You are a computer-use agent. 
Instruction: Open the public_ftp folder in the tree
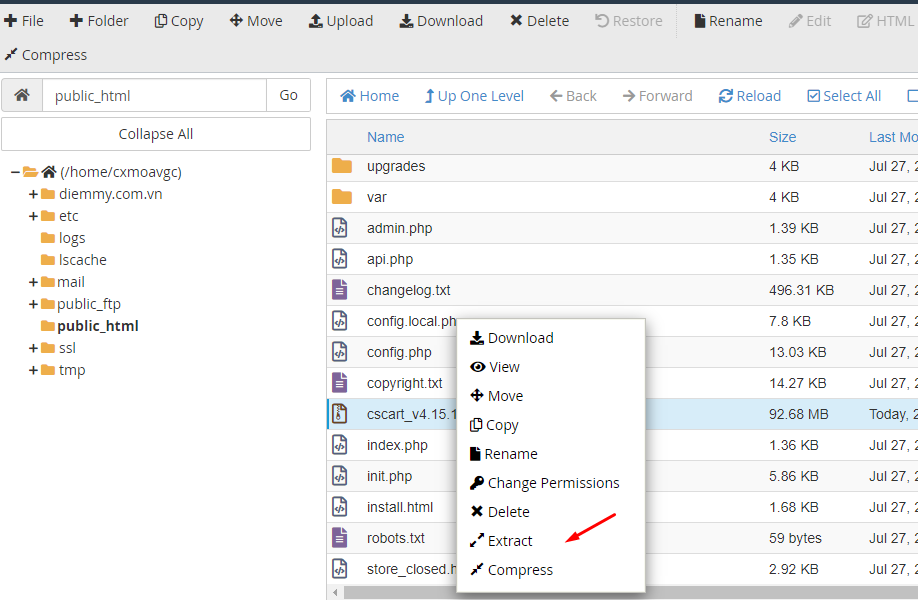[x=89, y=304]
